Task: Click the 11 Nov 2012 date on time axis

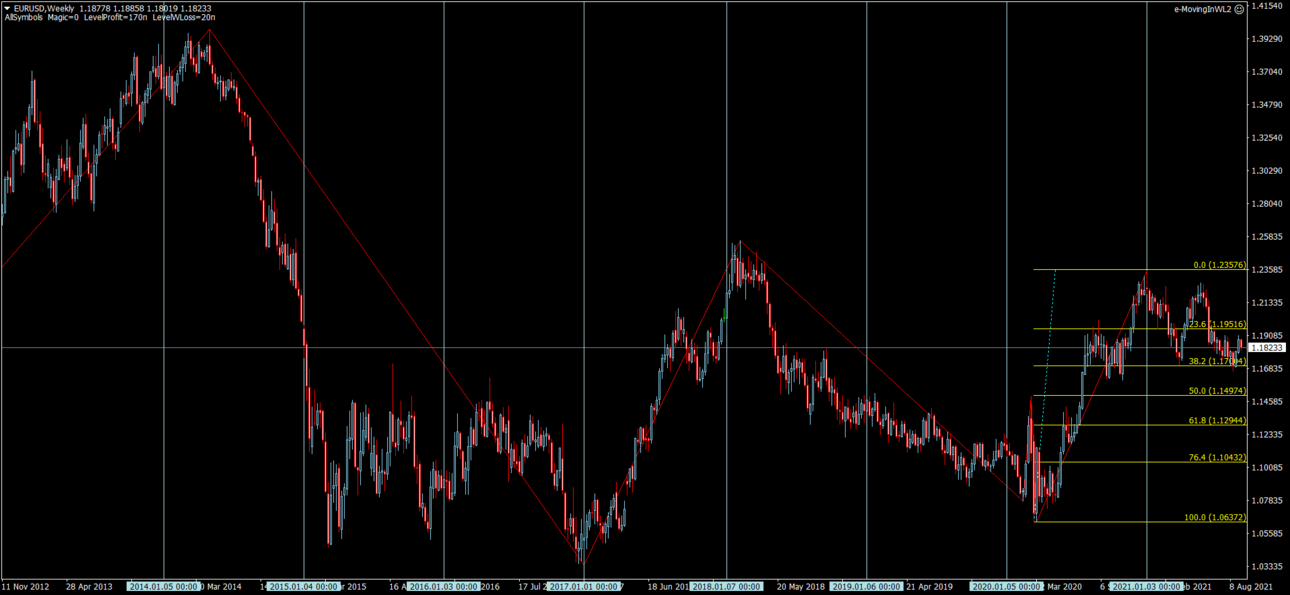Action: coord(24,586)
